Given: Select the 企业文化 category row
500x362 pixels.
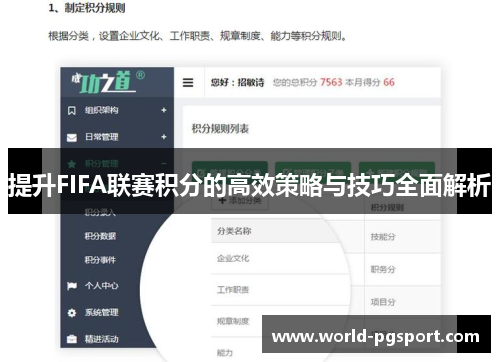Looking at the screenshot, I should pyautogui.click(x=280, y=258).
